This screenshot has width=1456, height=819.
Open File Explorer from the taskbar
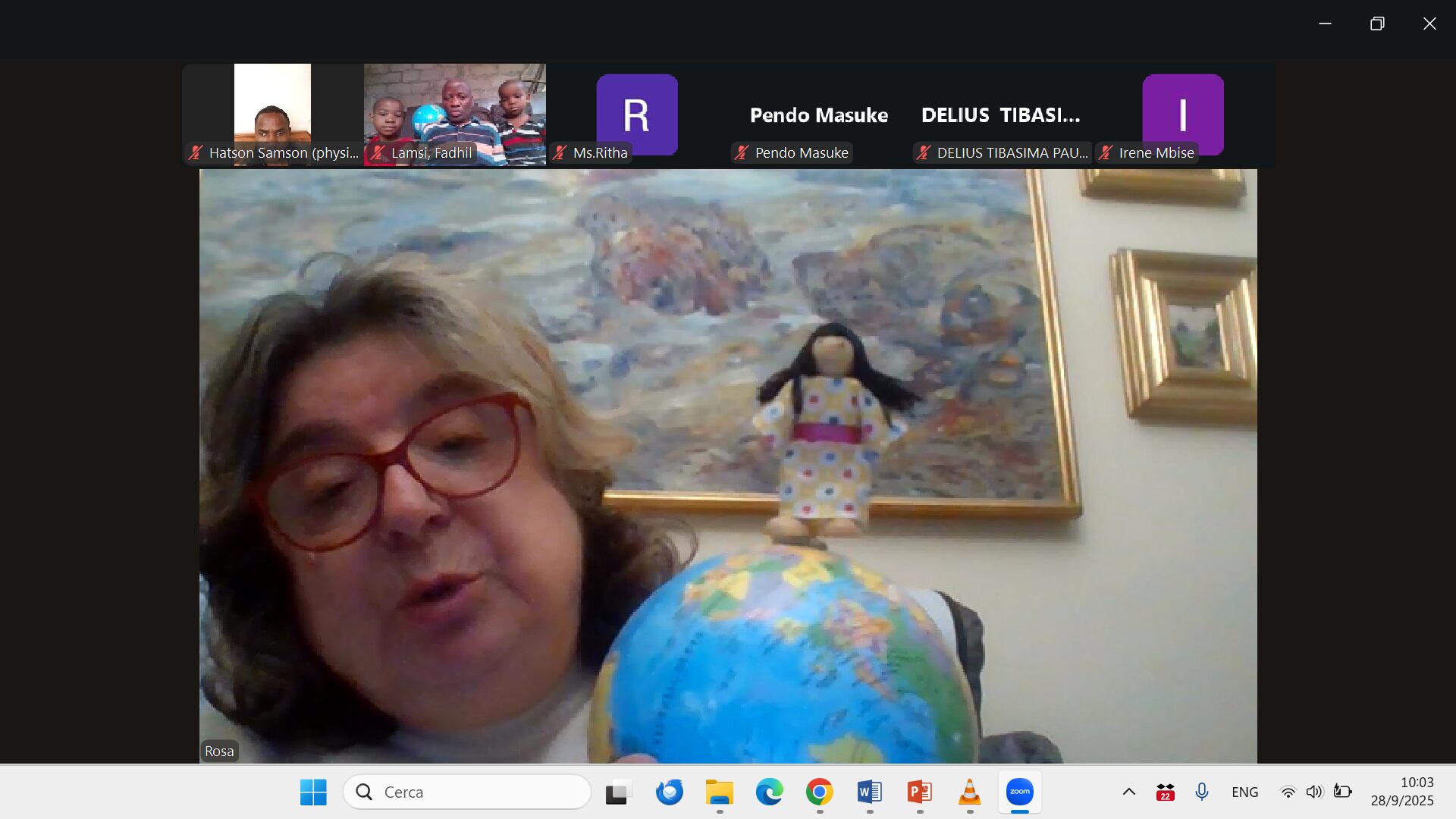tap(719, 792)
